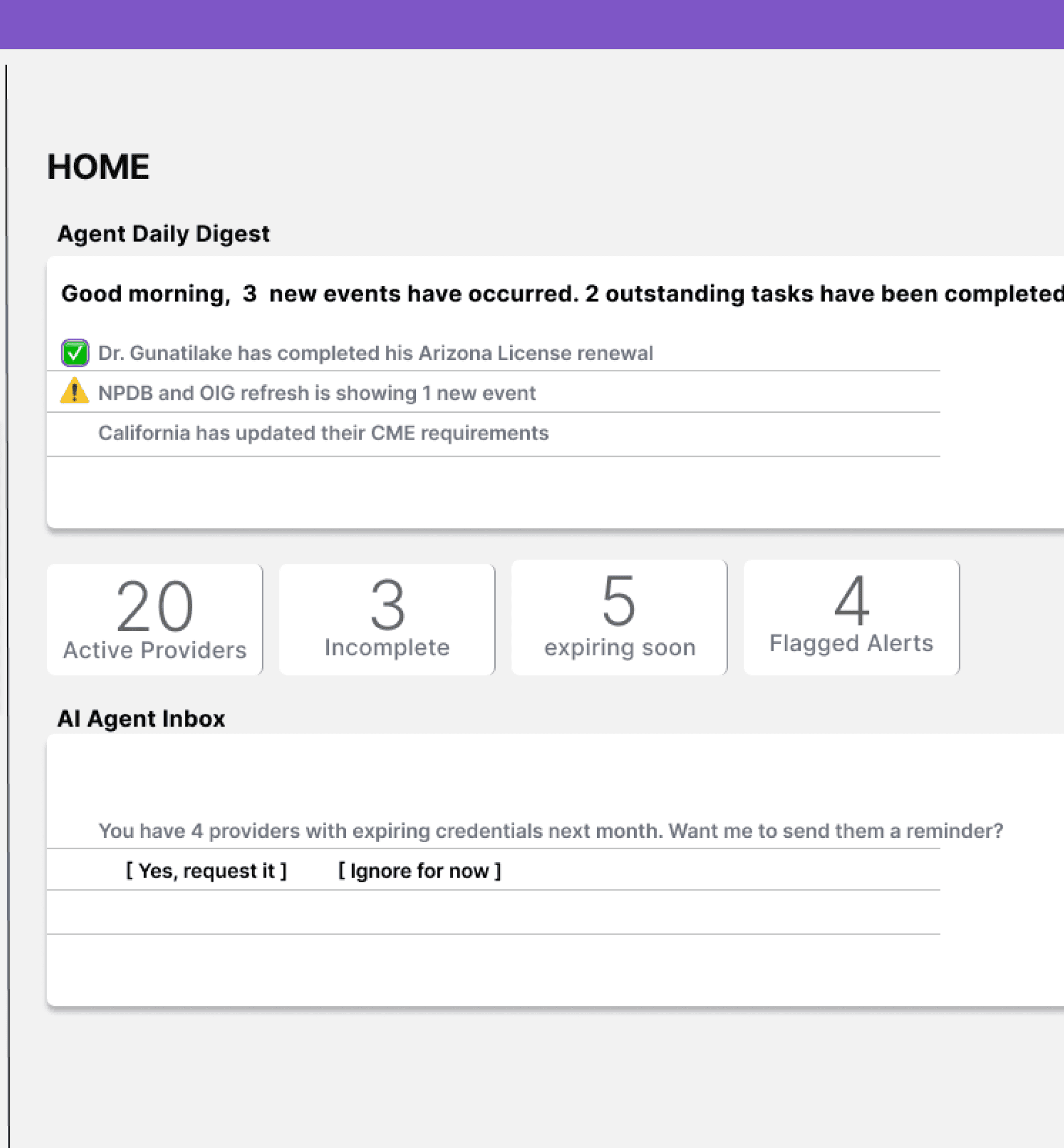The width and height of the screenshot is (1064, 1148).
Task: Click the HOME page heading
Action: click(x=98, y=167)
